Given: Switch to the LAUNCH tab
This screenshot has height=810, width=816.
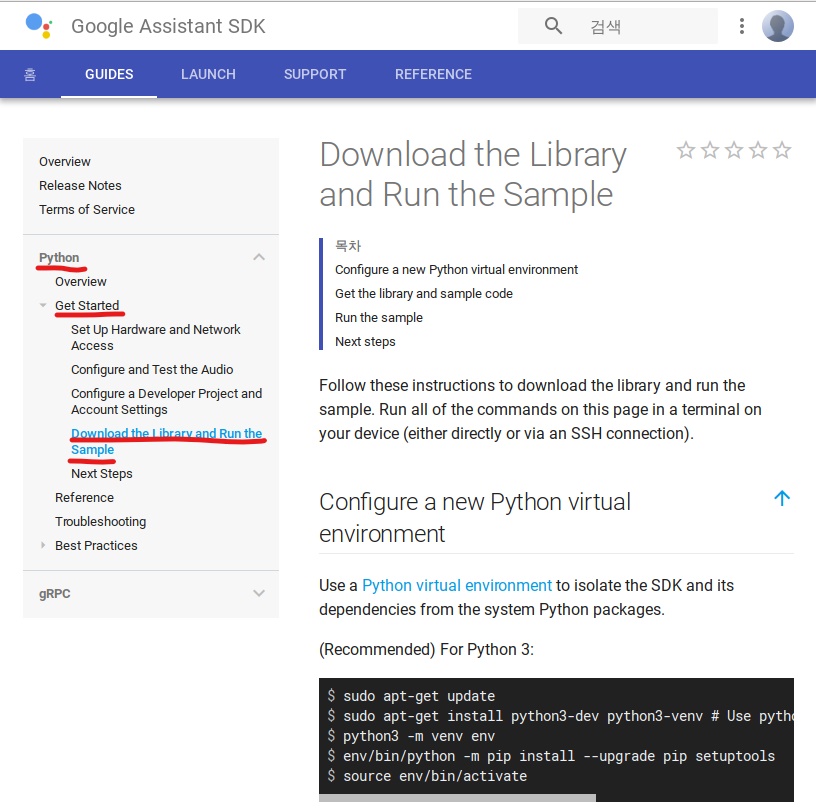Looking at the screenshot, I should click(x=208, y=74).
